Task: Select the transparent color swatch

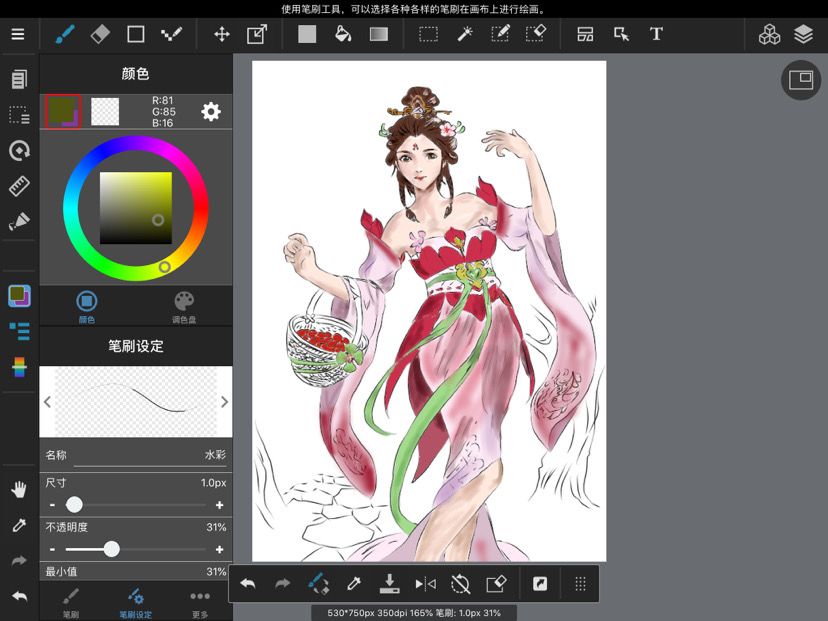Action: pyautogui.click(x=105, y=111)
